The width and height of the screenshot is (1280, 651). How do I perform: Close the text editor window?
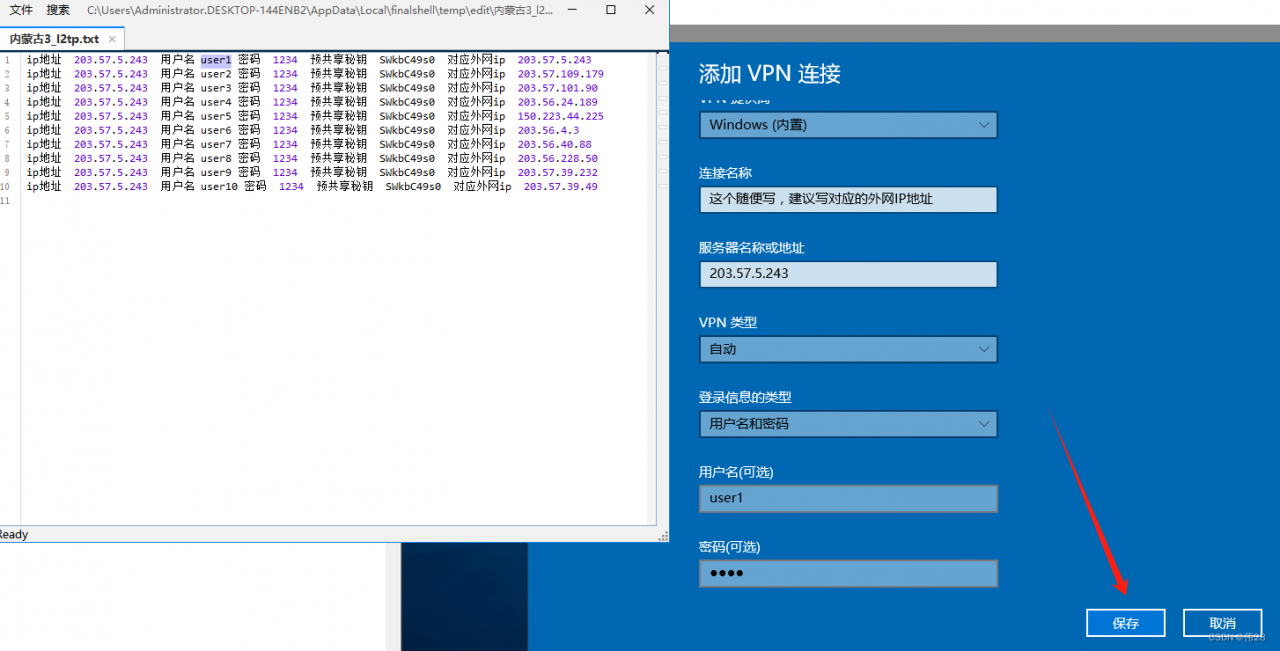coord(649,10)
